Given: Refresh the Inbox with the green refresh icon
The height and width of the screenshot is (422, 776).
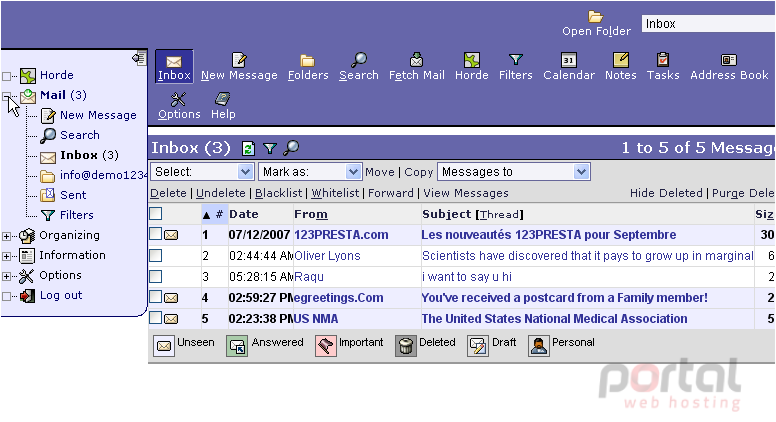Looking at the screenshot, I should (x=248, y=148).
